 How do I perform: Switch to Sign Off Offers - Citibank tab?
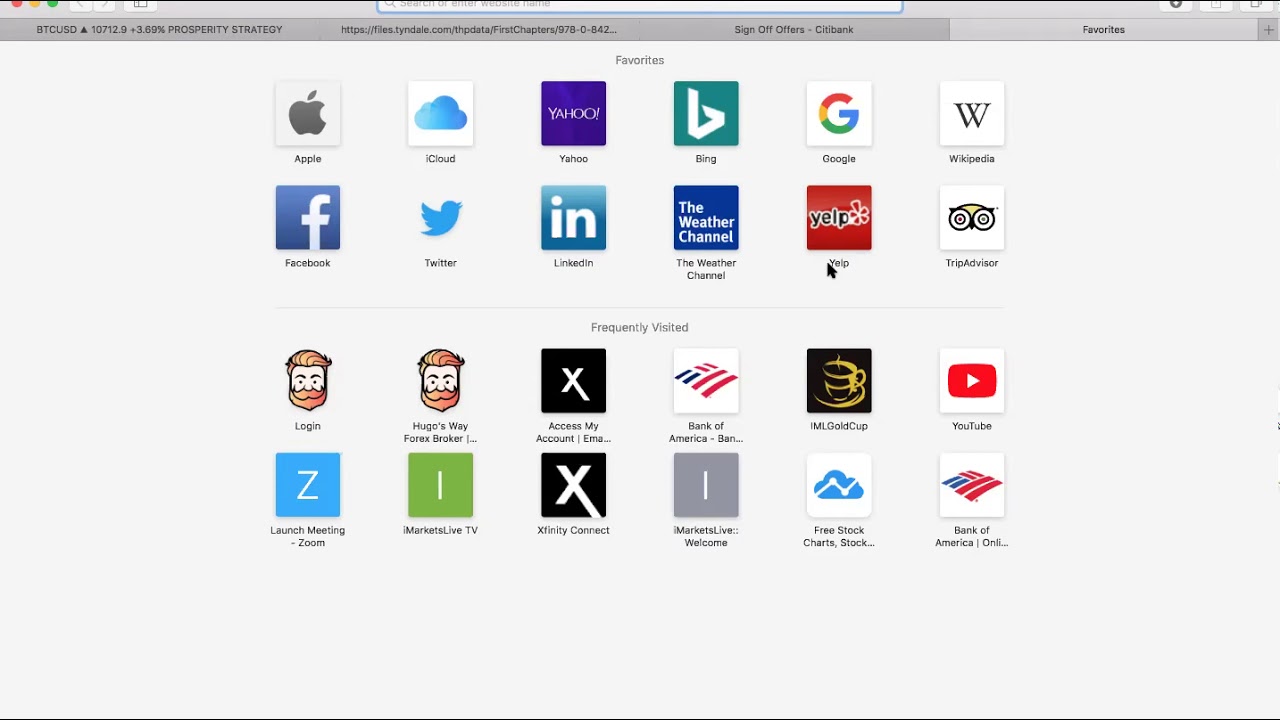794,30
